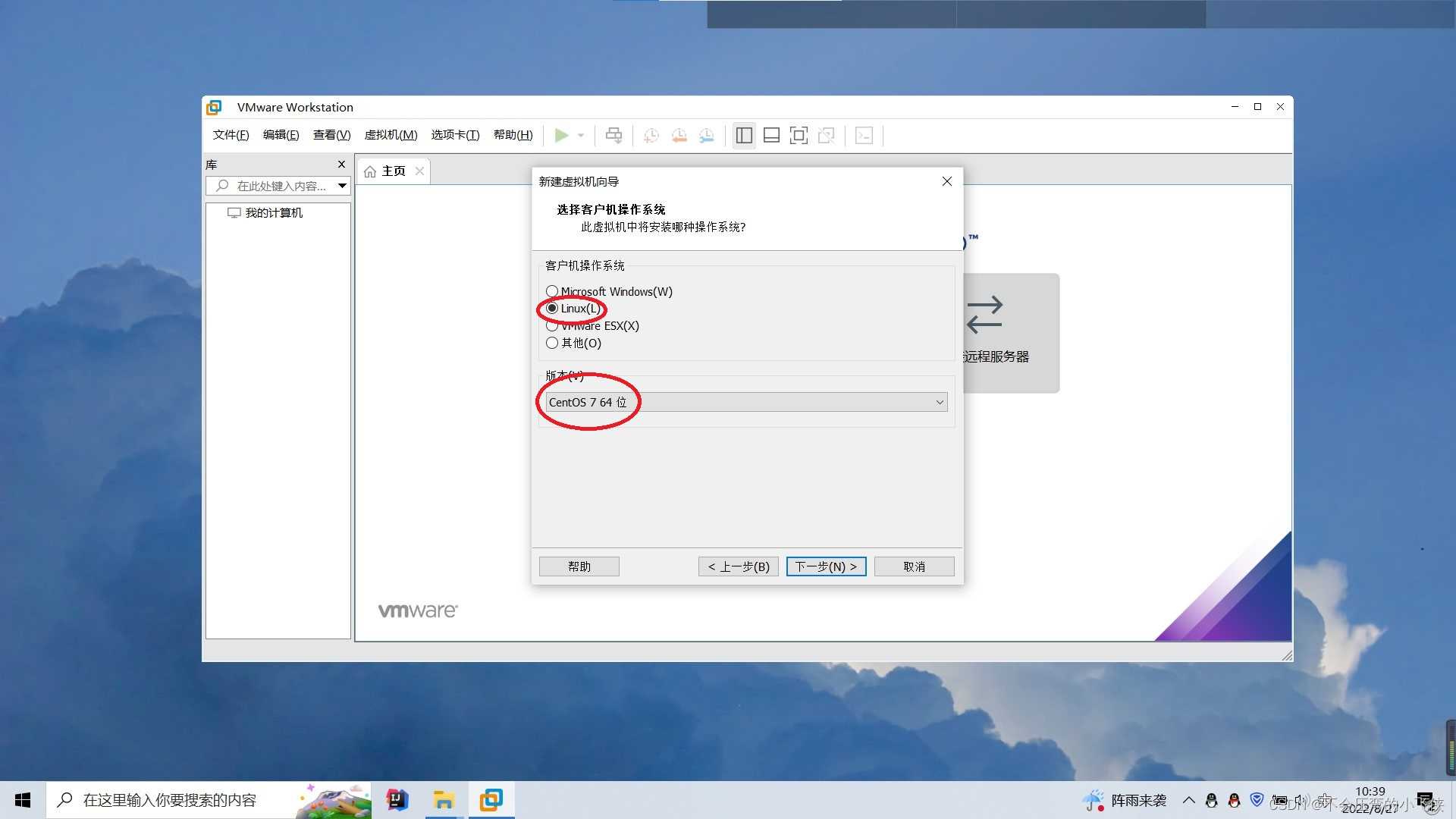
Task: Toggle the thumbnail bar view icon
Action: (771, 136)
